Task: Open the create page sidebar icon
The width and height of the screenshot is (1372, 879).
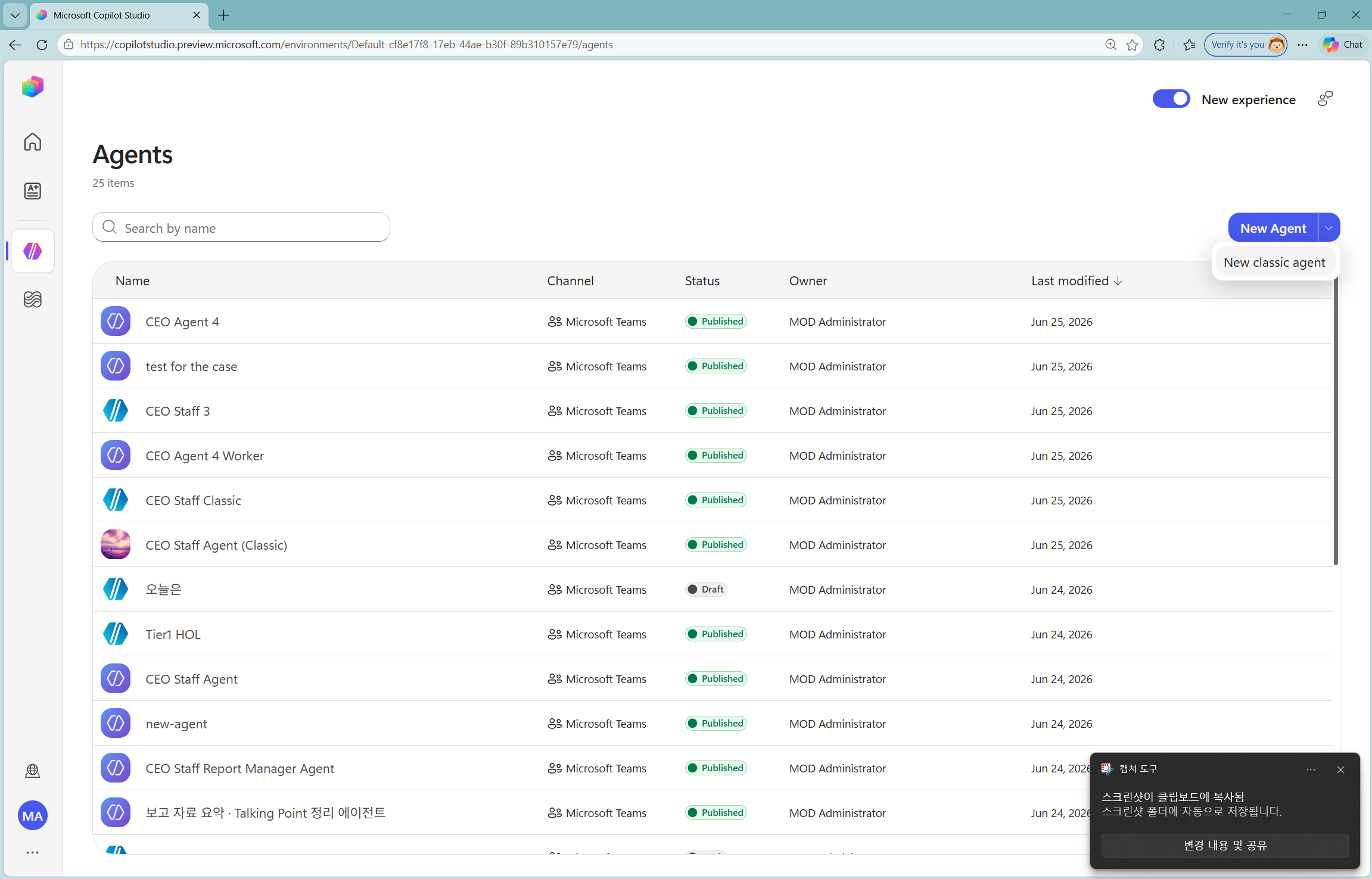Action: pos(33,191)
